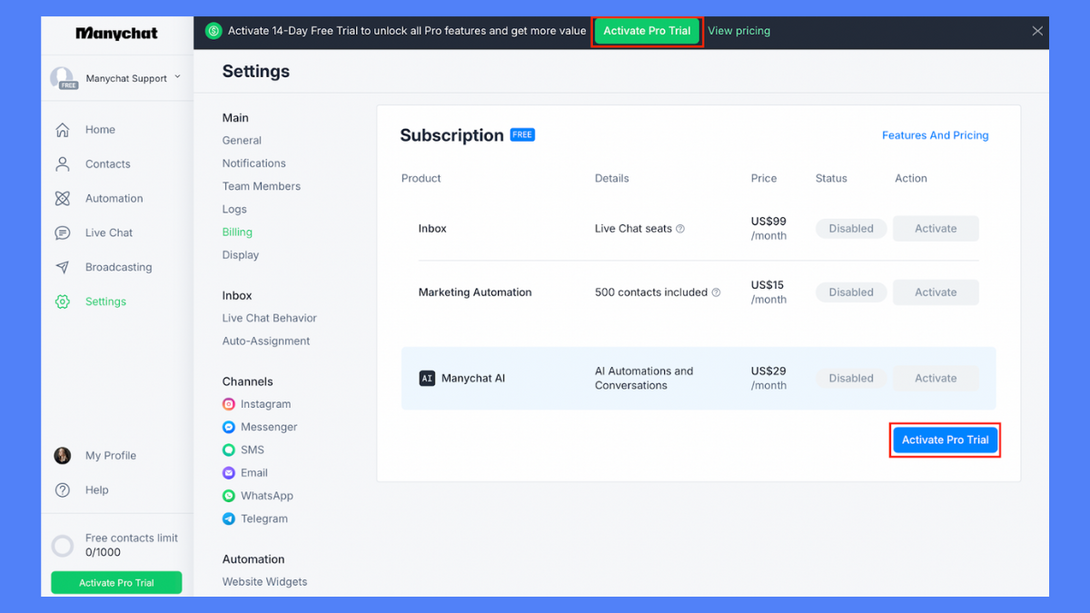This screenshot has height=613, width=1090.
Task: Click the Contacts person icon
Action: pyautogui.click(x=63, y=164)
